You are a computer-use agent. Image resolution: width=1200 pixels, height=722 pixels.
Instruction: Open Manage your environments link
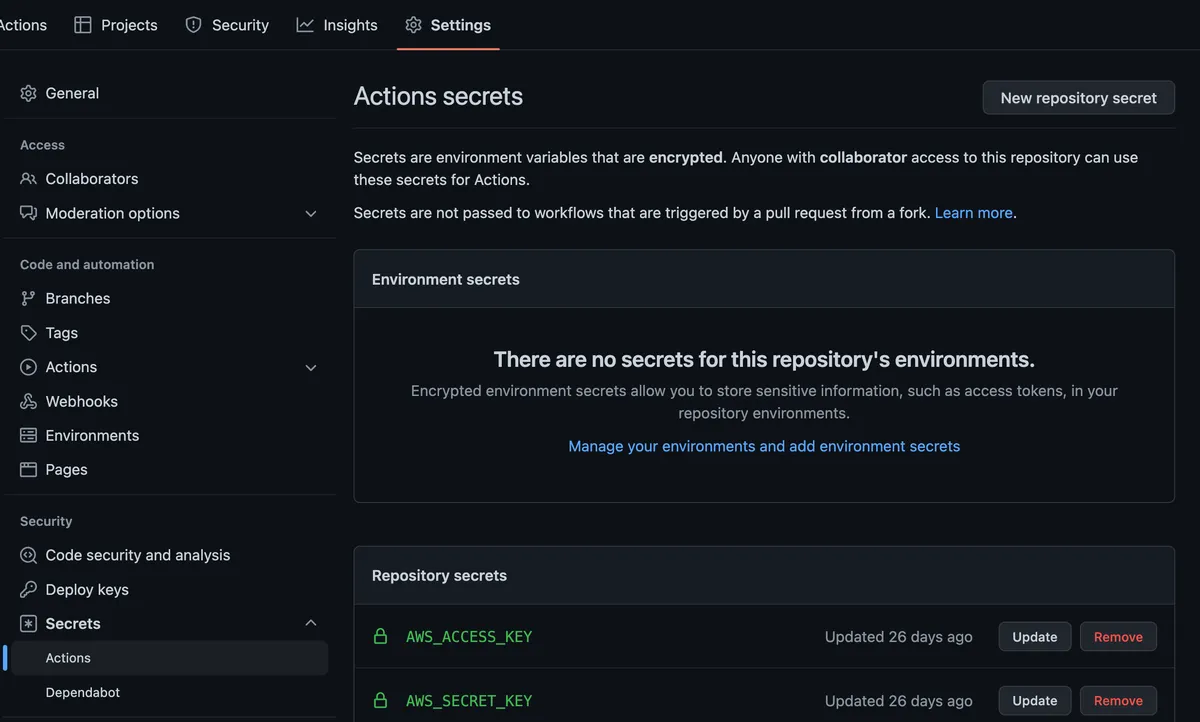[x=764, y=446]
